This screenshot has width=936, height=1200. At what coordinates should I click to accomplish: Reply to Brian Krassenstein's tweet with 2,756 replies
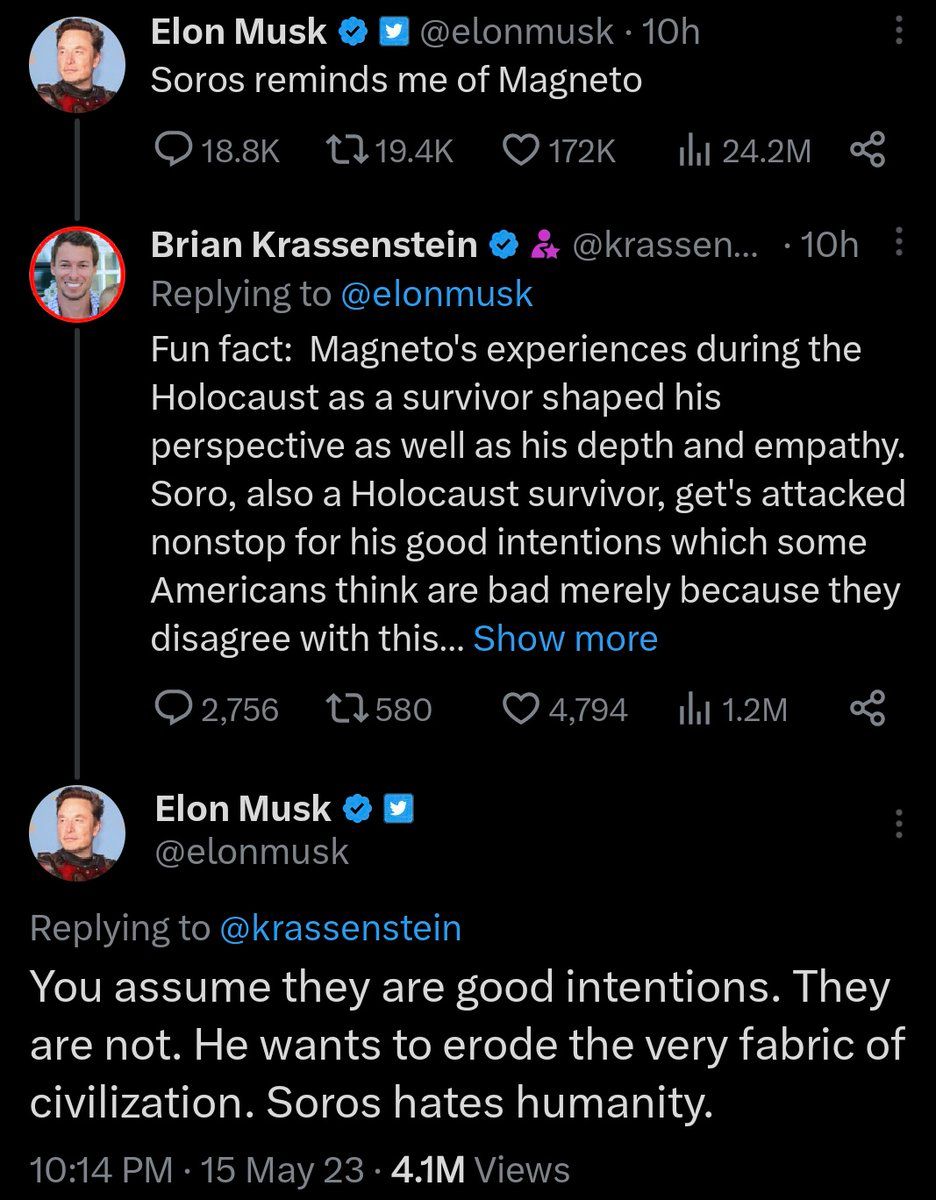(x=177, y=708)
